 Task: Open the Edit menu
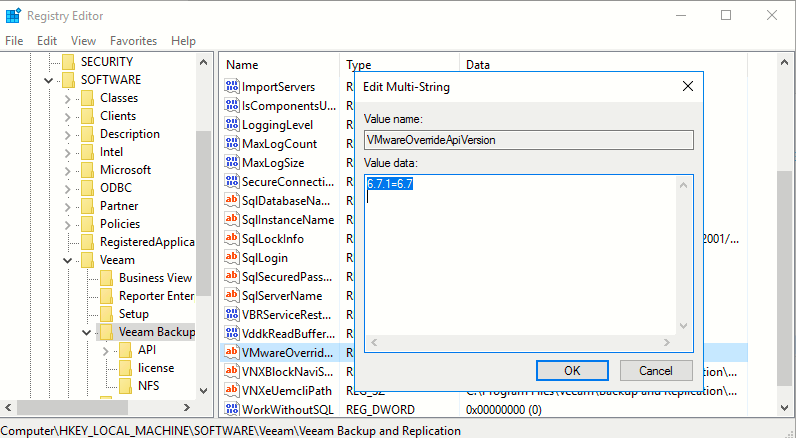pos(47,41)
